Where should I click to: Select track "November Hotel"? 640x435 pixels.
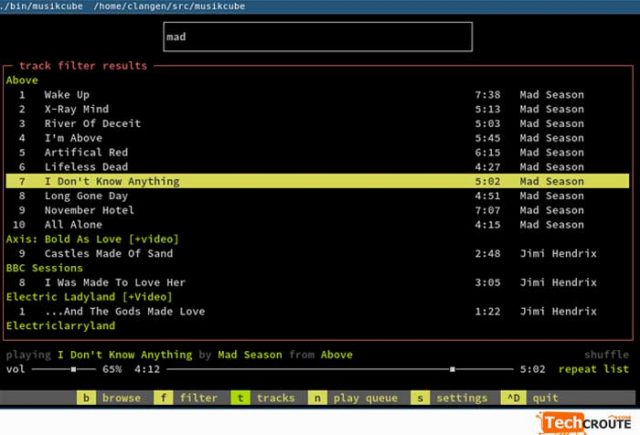(x=318, y=210)
